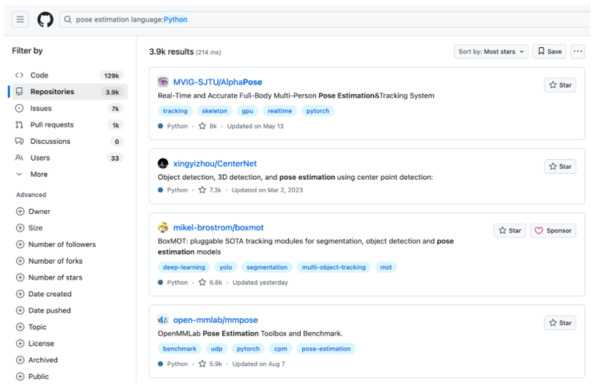
Task: Open xingyizhou/CenterNet repository
Action: [x=215, y=164]
